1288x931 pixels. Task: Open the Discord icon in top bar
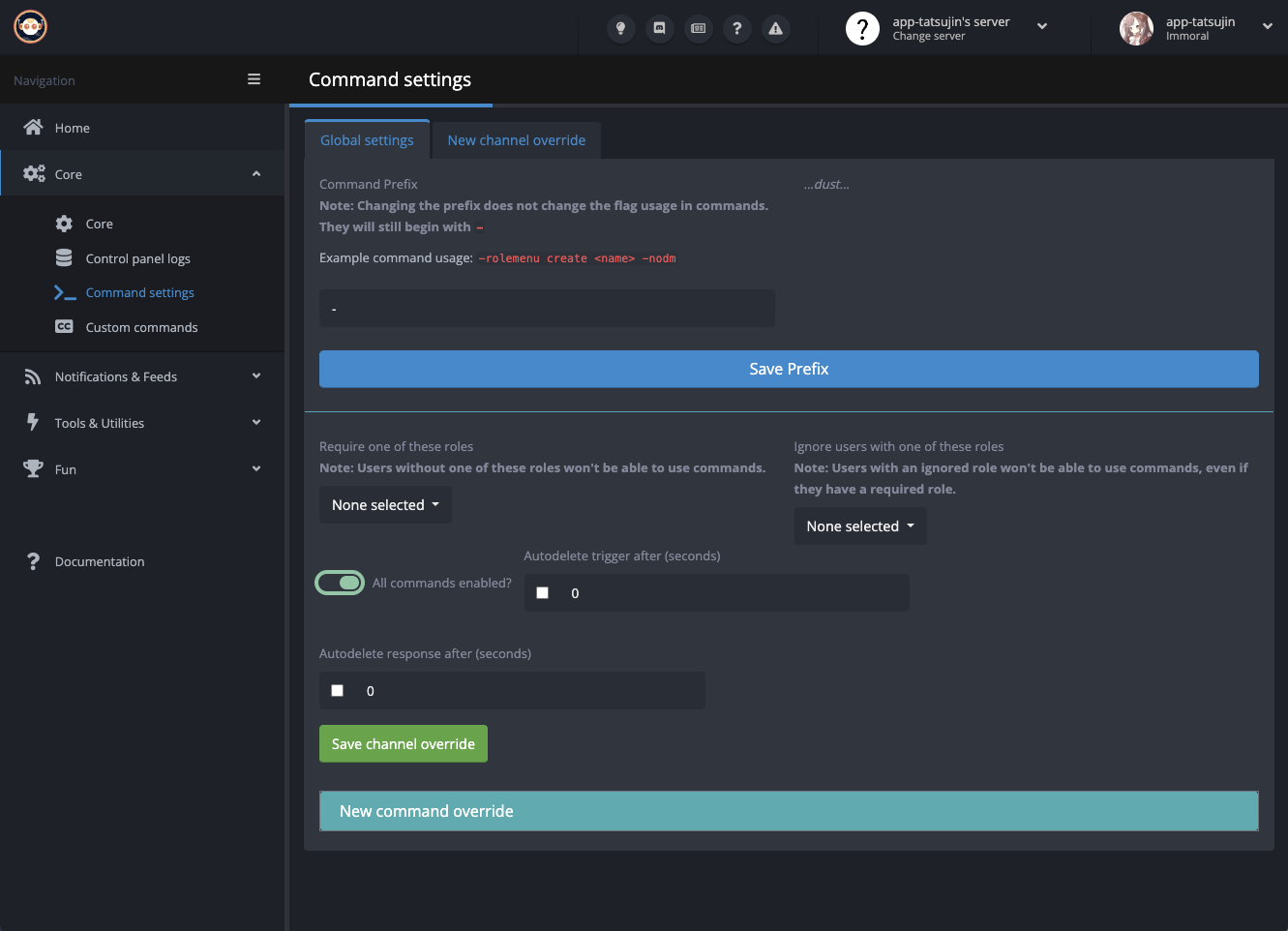point(659,28)
